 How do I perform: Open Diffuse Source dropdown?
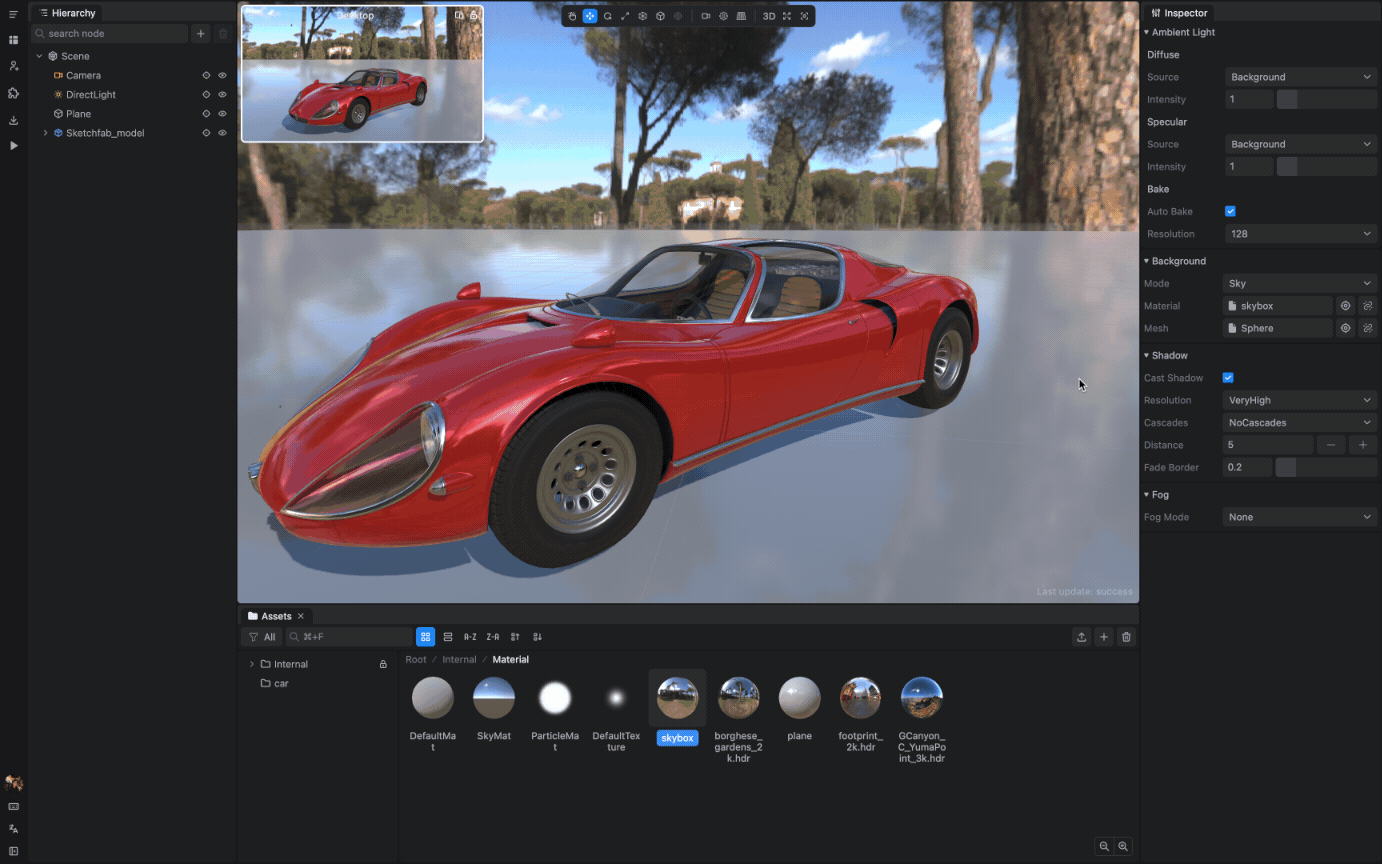point(1301,77)
